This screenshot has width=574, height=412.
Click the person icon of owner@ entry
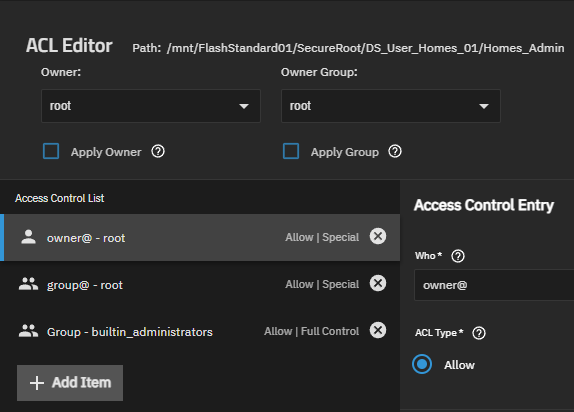[x=28, y=237]
